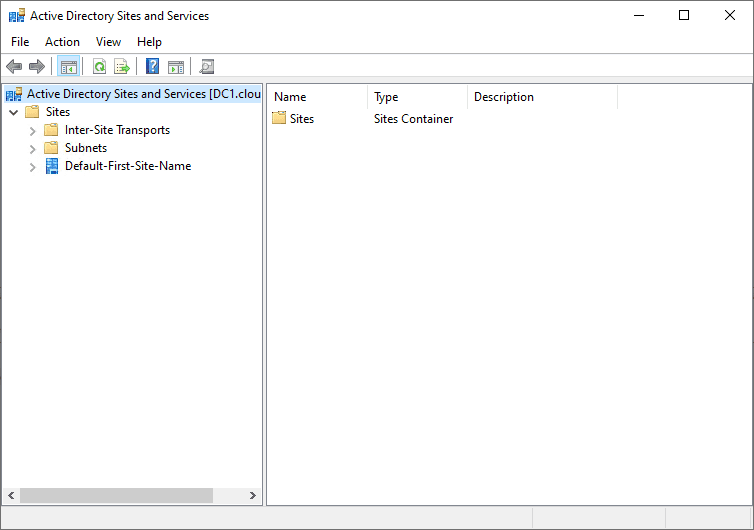The width and height of the screenshot is (754, 530).
Task: Click the tree pane scrollbar right arrow
Action: click(x=252, y=495)
